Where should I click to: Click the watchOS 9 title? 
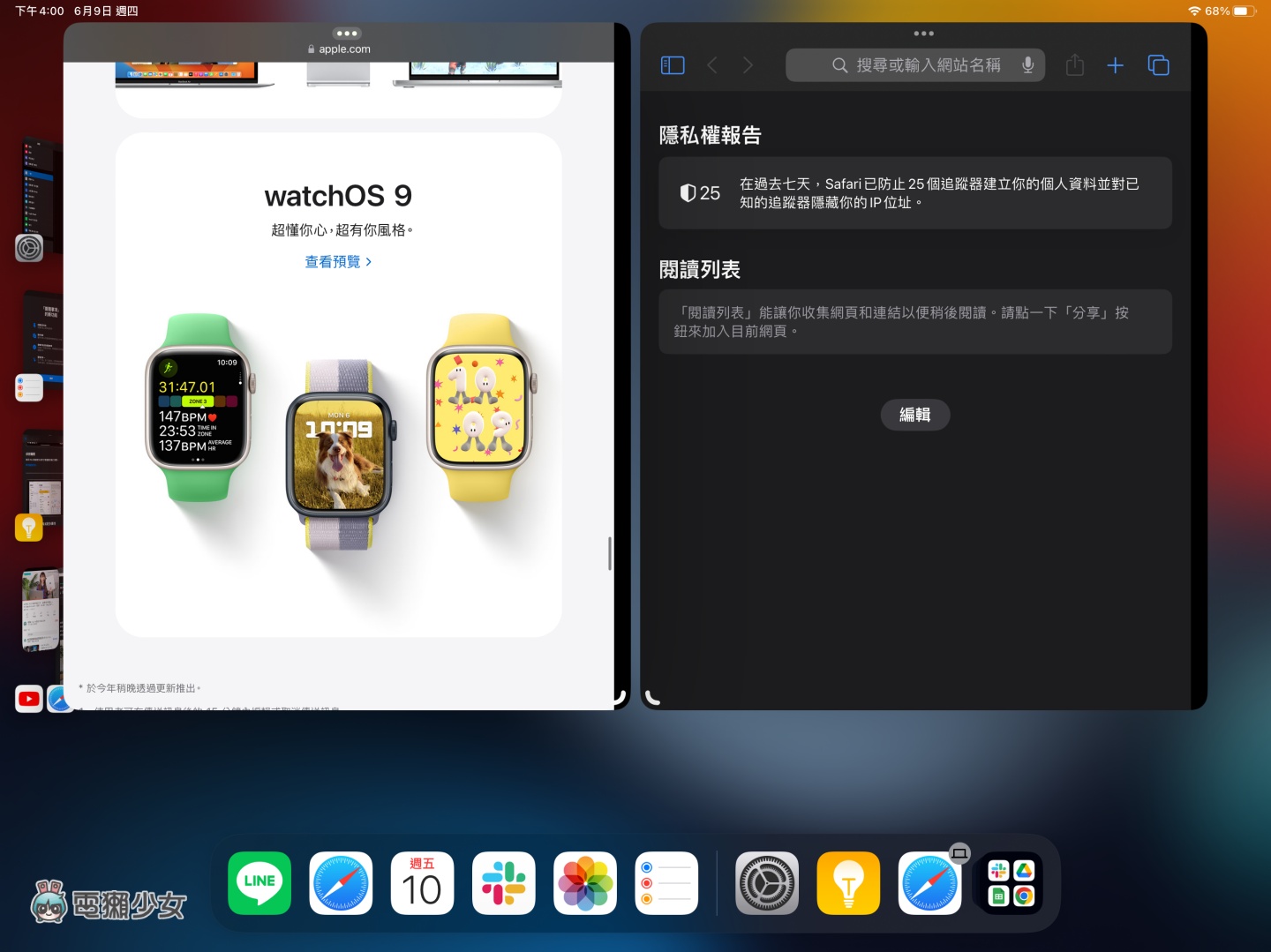point(339,195)
